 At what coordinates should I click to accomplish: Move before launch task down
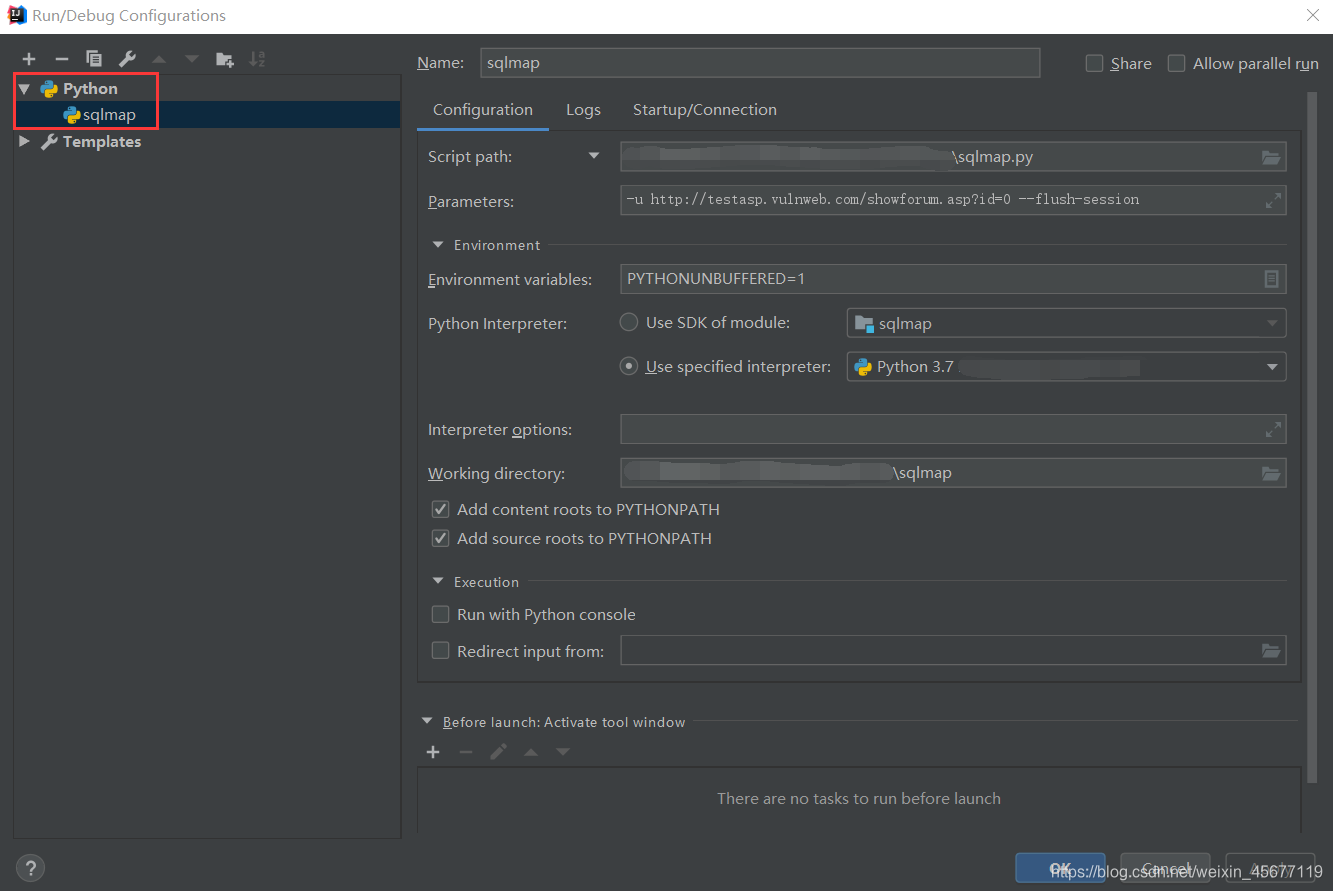563,752
